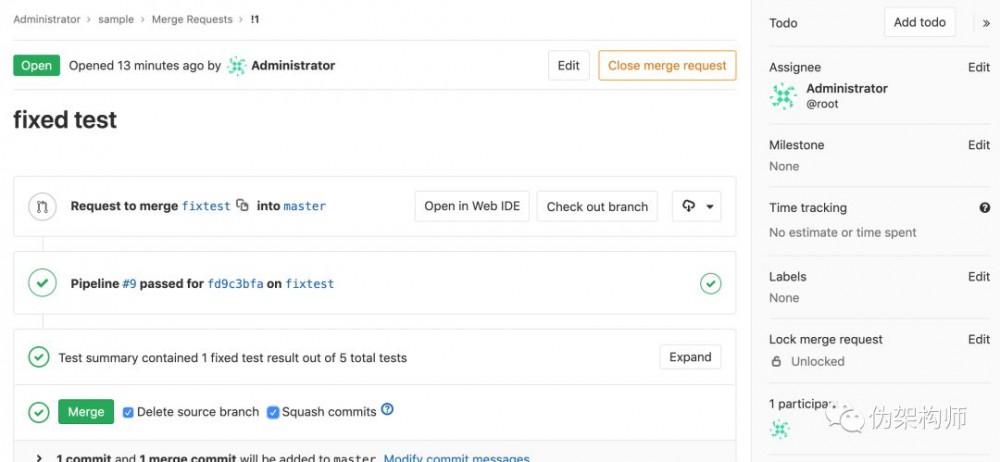Edit the Labels section in the sidebar

click(x=978, y=277)
